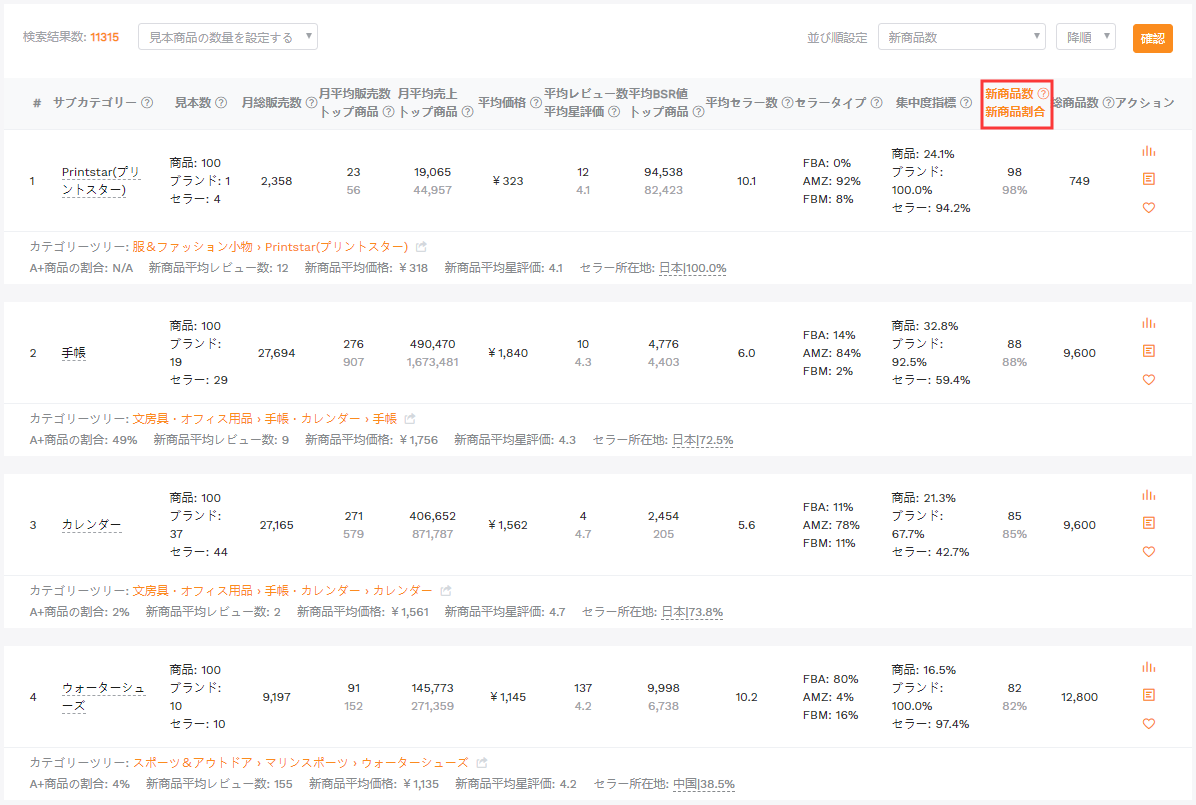Favorite the カレンダー subcategory with heart icon
This screenshot has height=805, width=1196.
click(1149, 551)
